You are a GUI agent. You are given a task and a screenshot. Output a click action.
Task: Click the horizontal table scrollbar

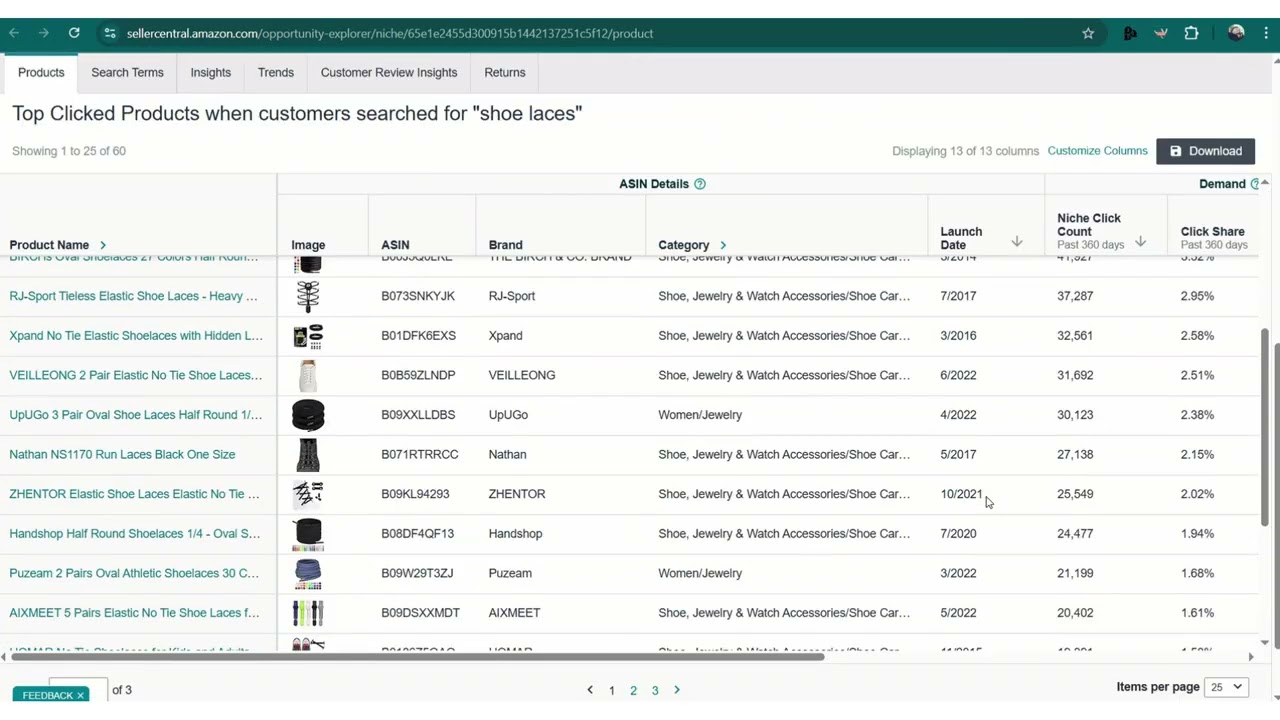[x=418, y=657]
